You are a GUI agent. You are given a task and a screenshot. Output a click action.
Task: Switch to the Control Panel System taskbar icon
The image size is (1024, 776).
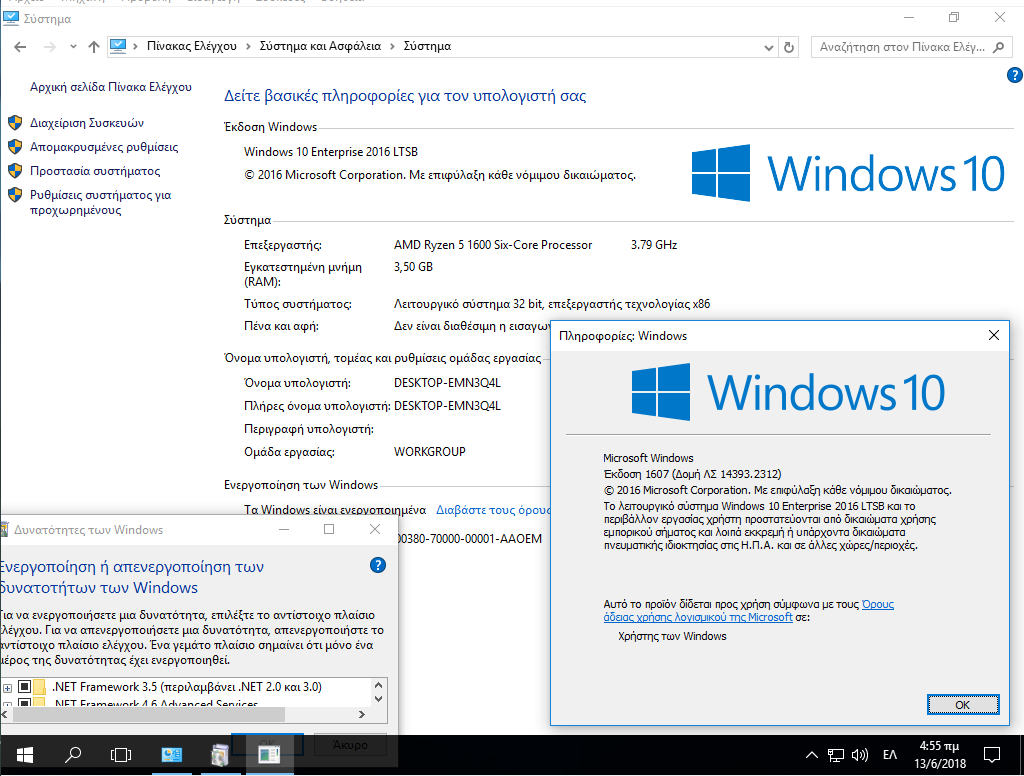pyautogui.click(x=172, y=756)
